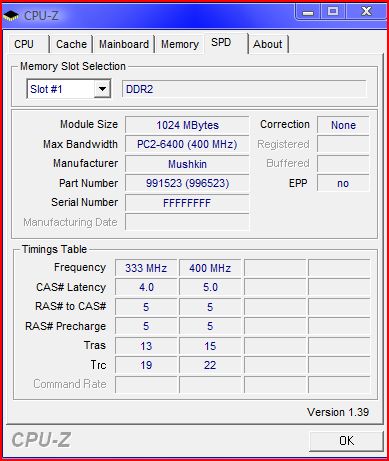Image resolution: width=389 pixels, height=461 pixels.
Task: Click the Part Number 991523 field
Action: [x=187, y=183]
